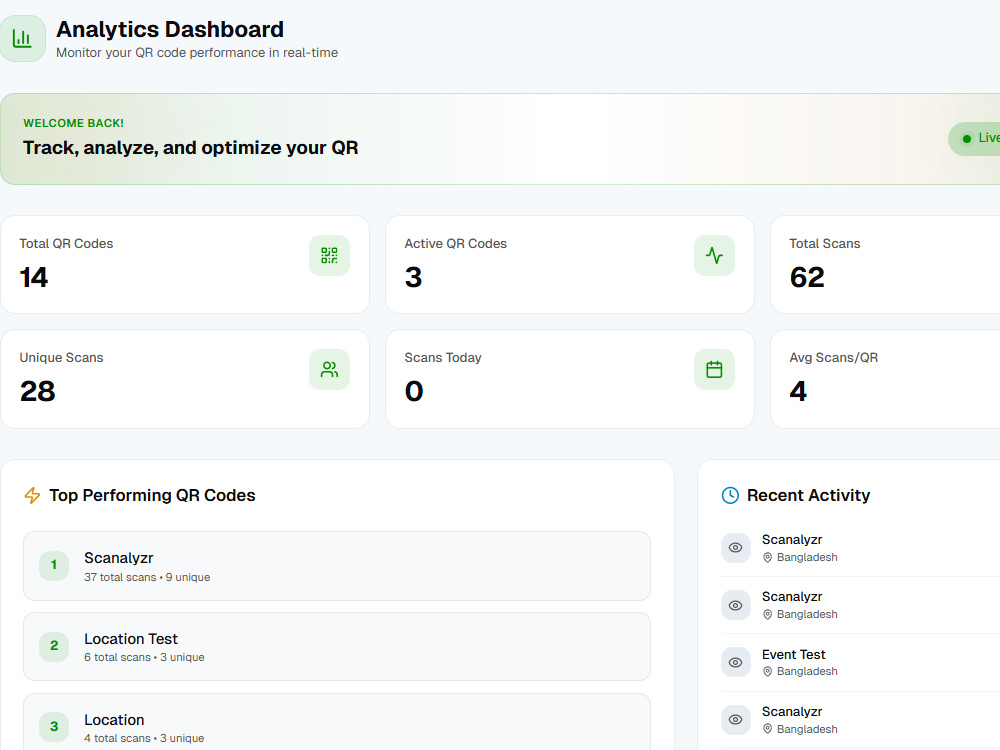Open the Scanalyzr top performing row
This screenshot has width=1000, height=750.
337,566
